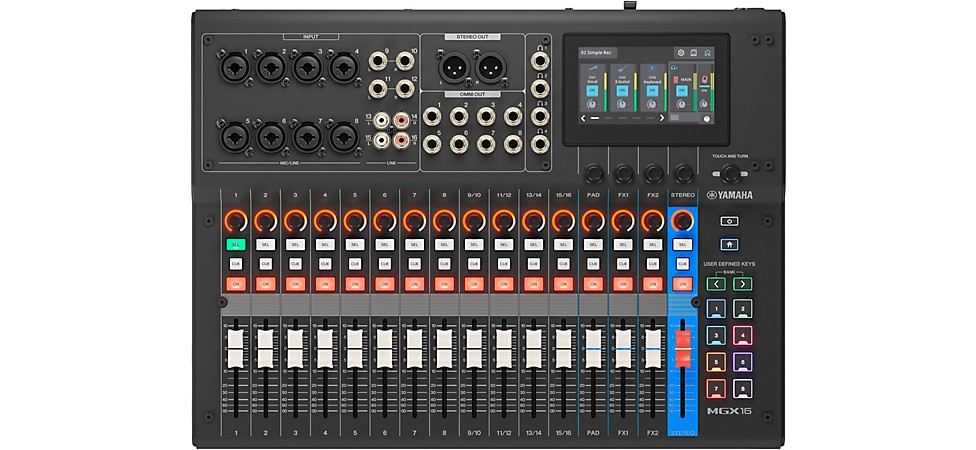
Task: Select the lit green SEL on channel 1
Action: 236,245
